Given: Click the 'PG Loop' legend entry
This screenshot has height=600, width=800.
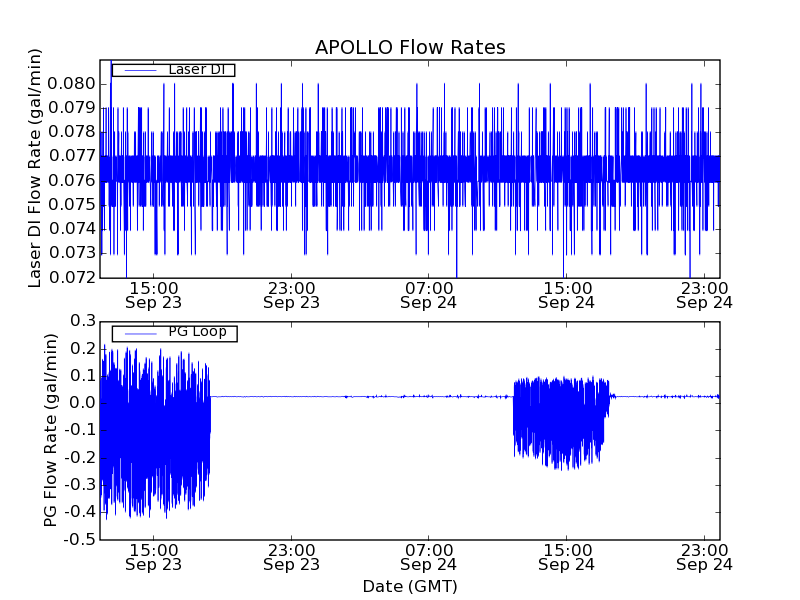Looking at the screenshot, I should coord(174,333).
